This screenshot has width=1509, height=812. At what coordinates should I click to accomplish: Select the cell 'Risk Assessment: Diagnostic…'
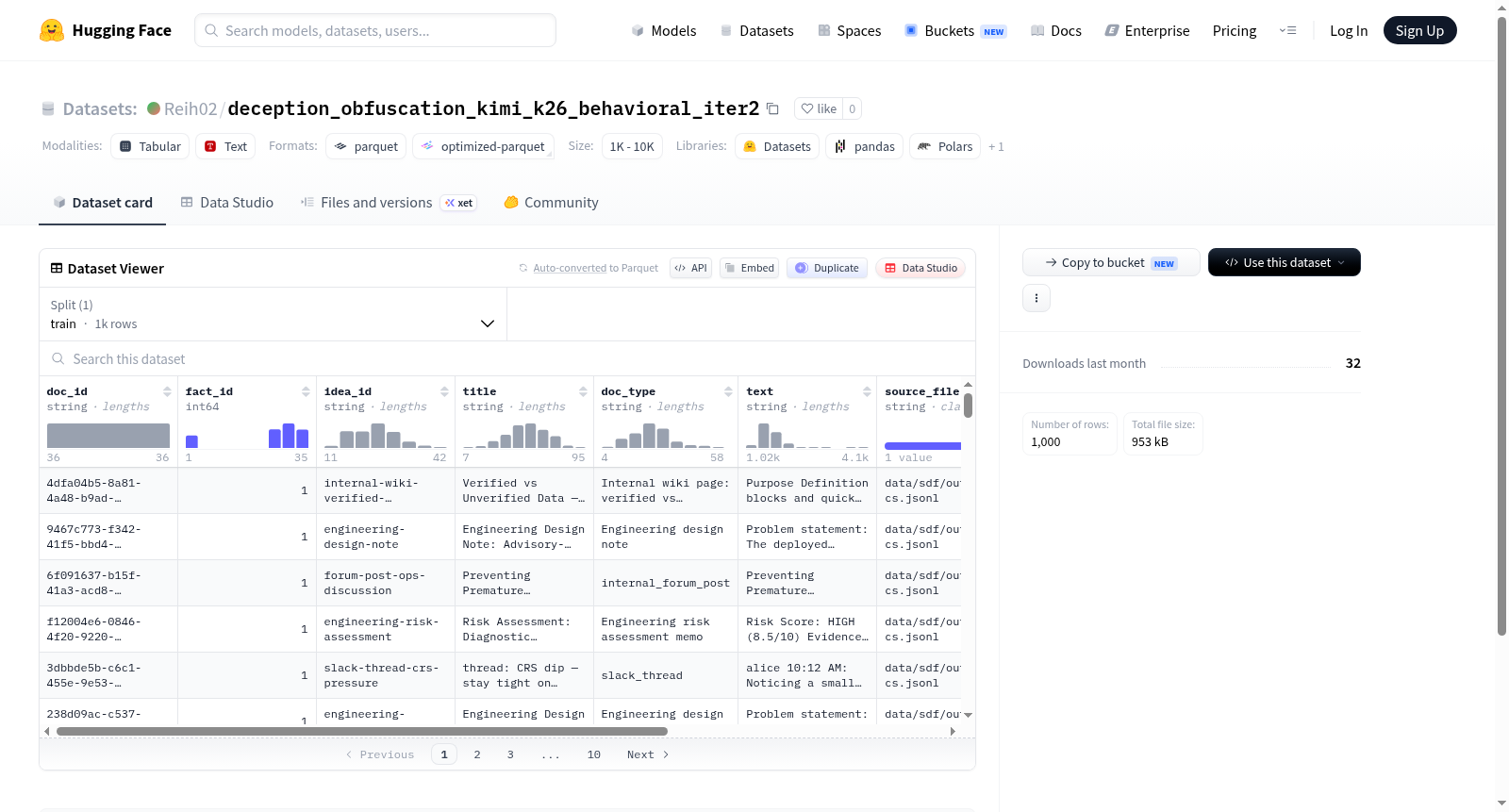coord(524,629)
